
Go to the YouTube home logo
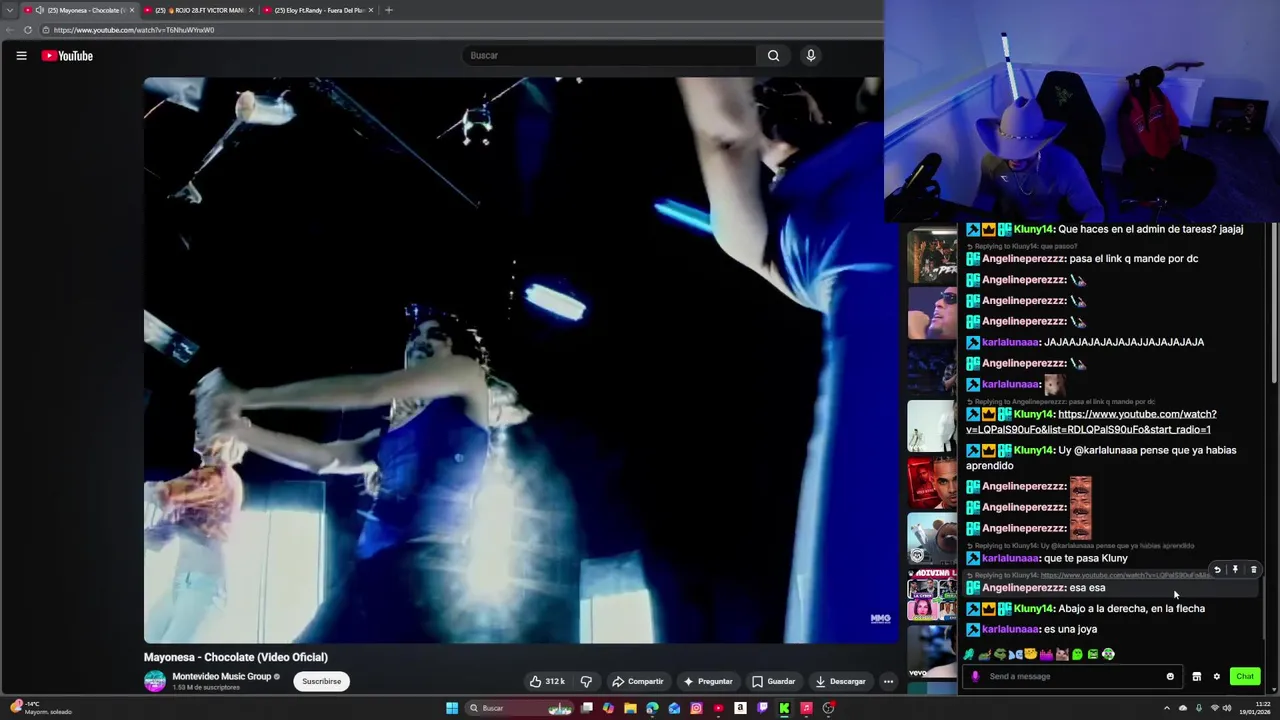[67, 56]
